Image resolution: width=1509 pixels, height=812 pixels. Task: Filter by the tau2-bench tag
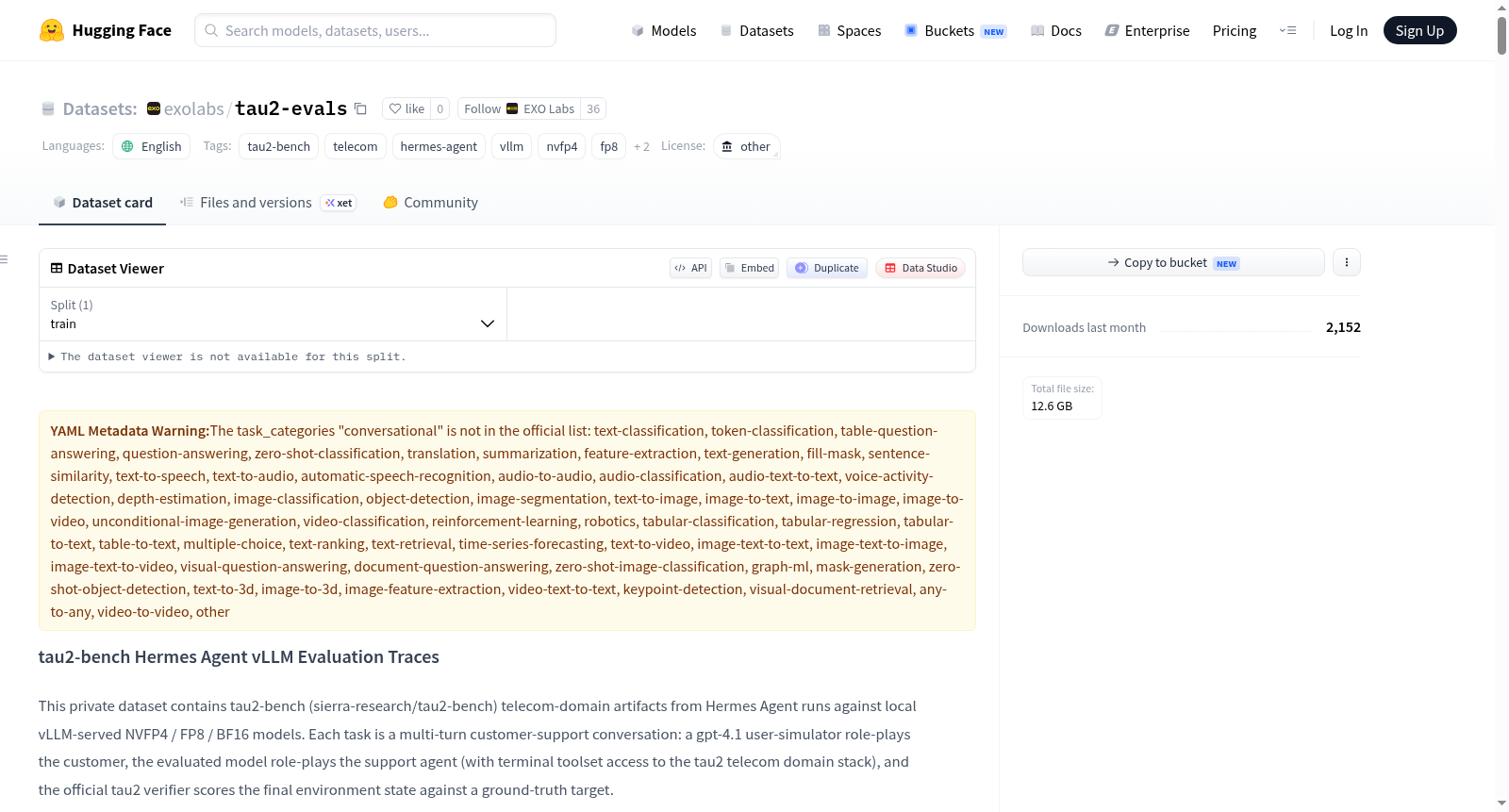pos(279,146)
